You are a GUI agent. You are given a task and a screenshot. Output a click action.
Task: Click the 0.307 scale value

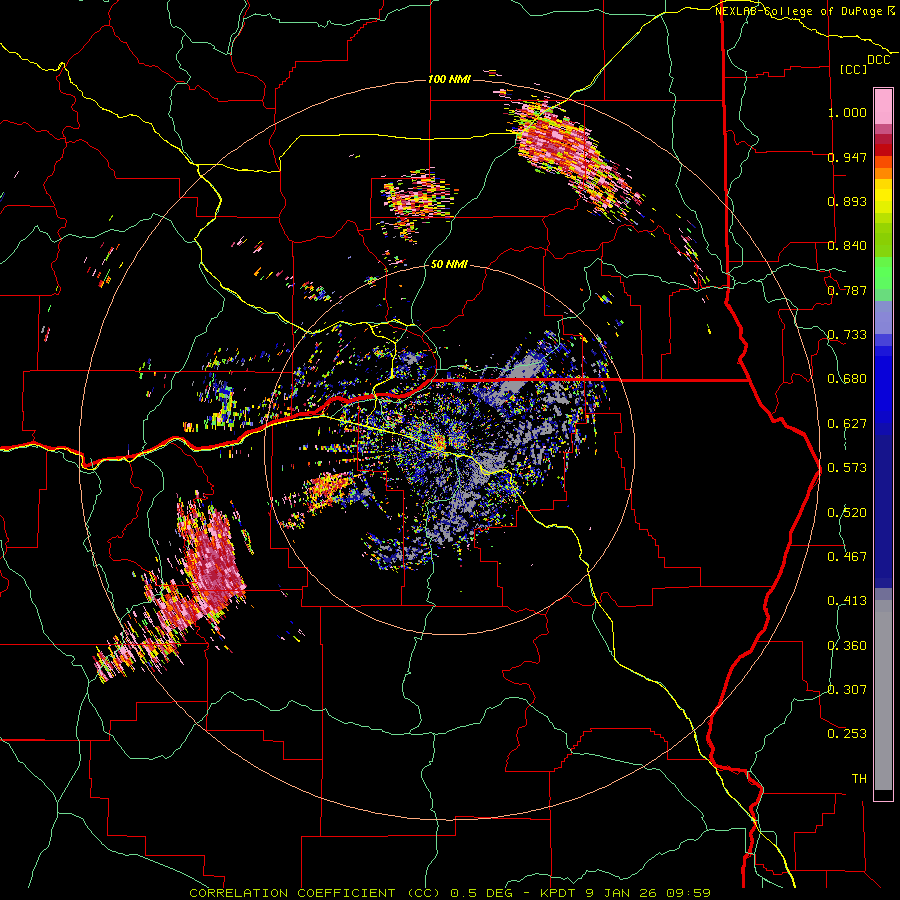coord(847,690)
